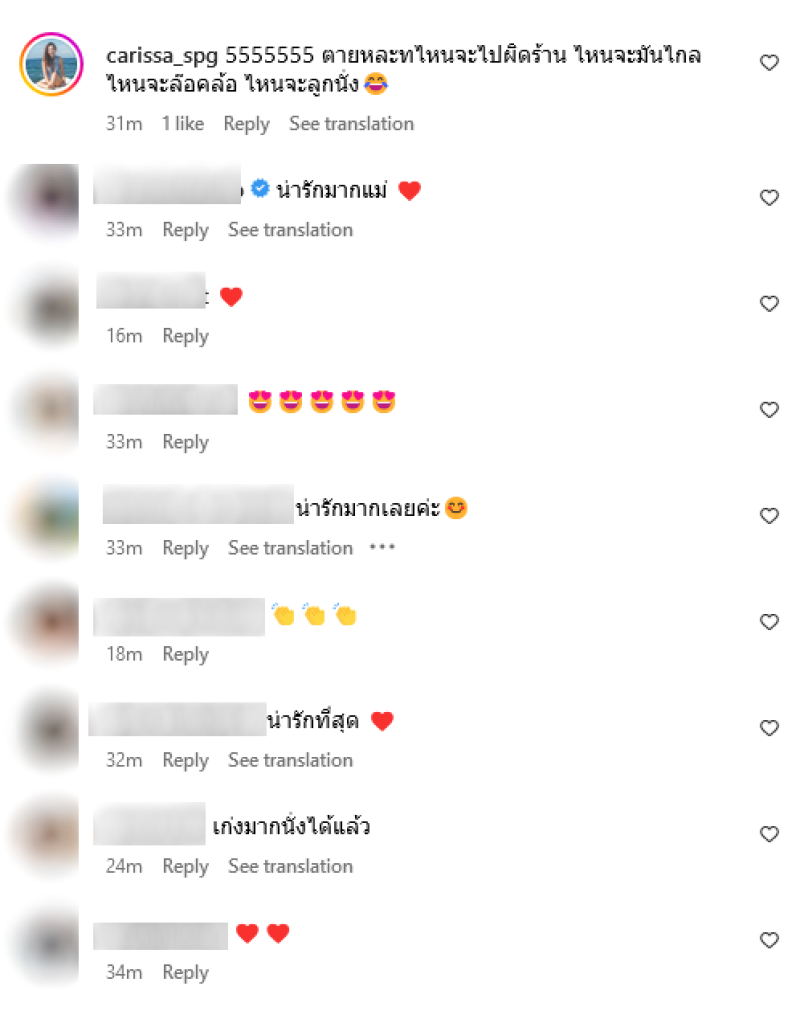Like the 24m comment using heart icon
The width and height of the screenshot is (800, 1011).
(x=769, y=834)
